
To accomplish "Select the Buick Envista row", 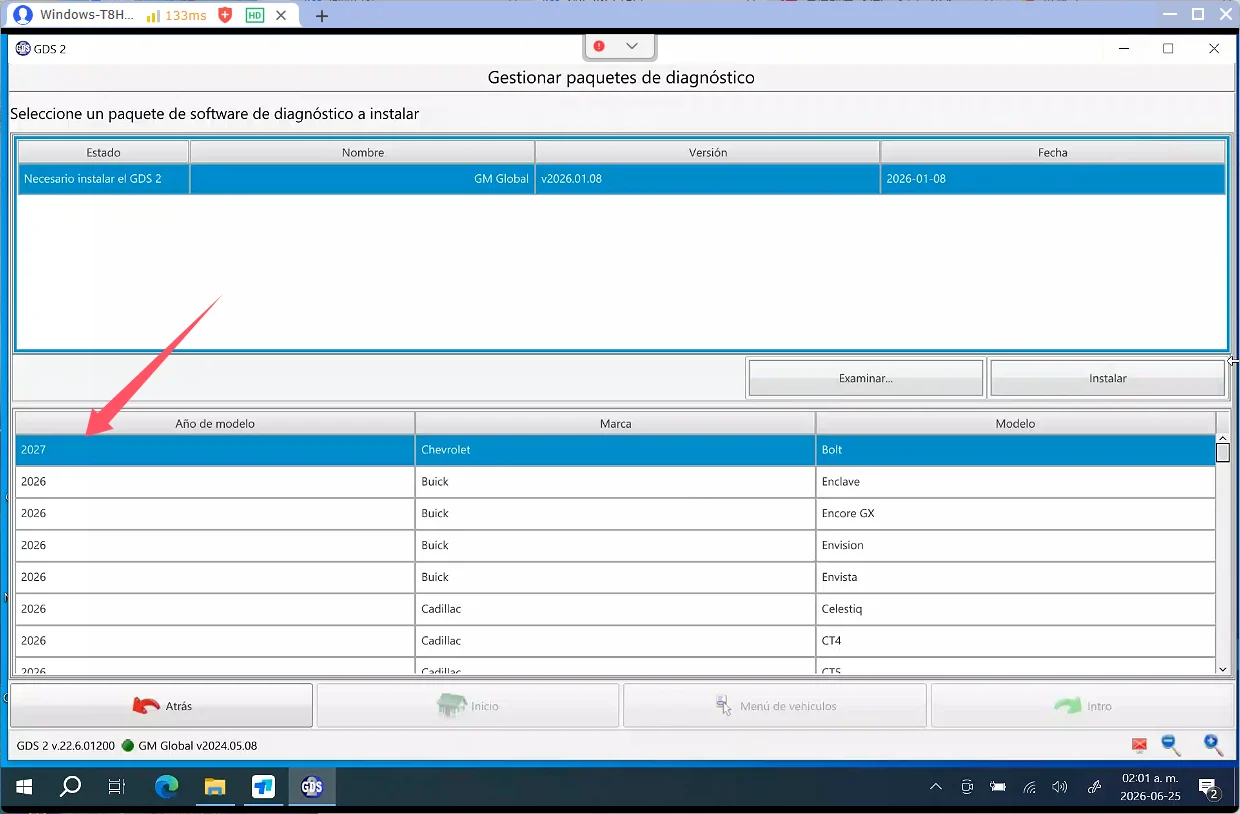I will coord(615,577).
